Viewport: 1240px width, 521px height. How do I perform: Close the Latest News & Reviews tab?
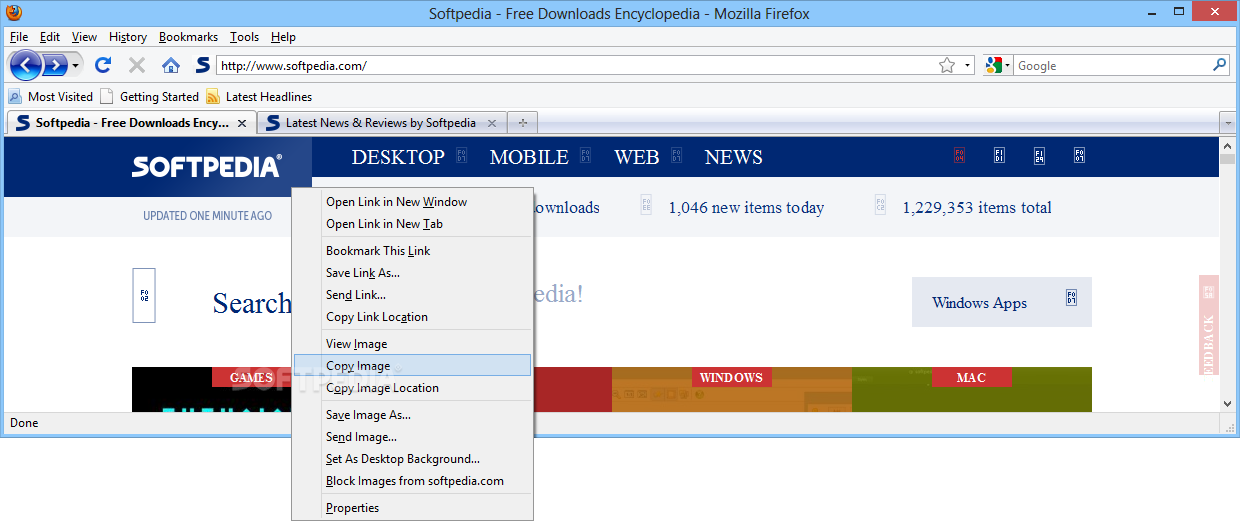click(491, 123)
